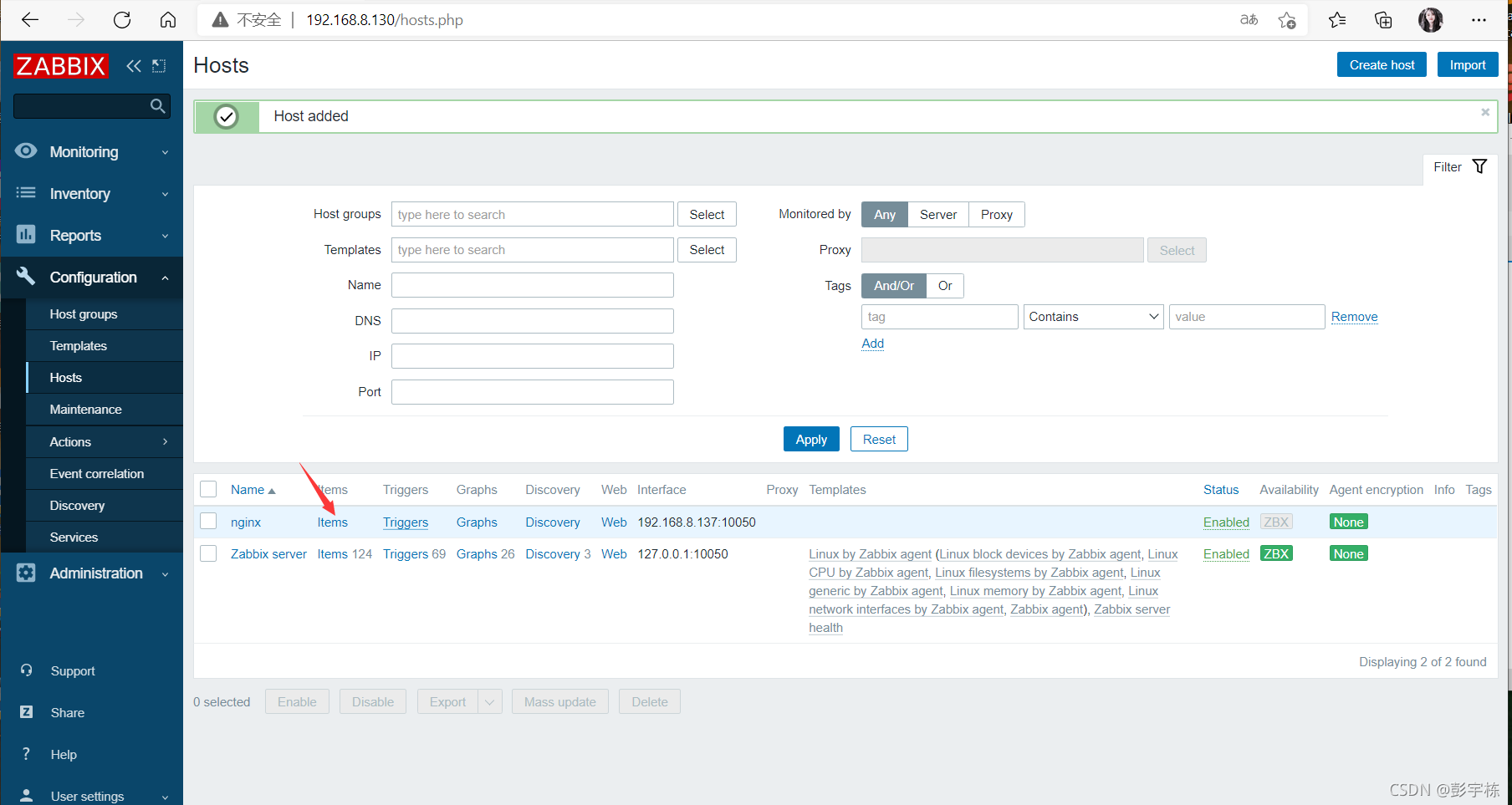Open Services in sidebar
This screenshot has width=1512, height=805.
(x=74, y=538)
